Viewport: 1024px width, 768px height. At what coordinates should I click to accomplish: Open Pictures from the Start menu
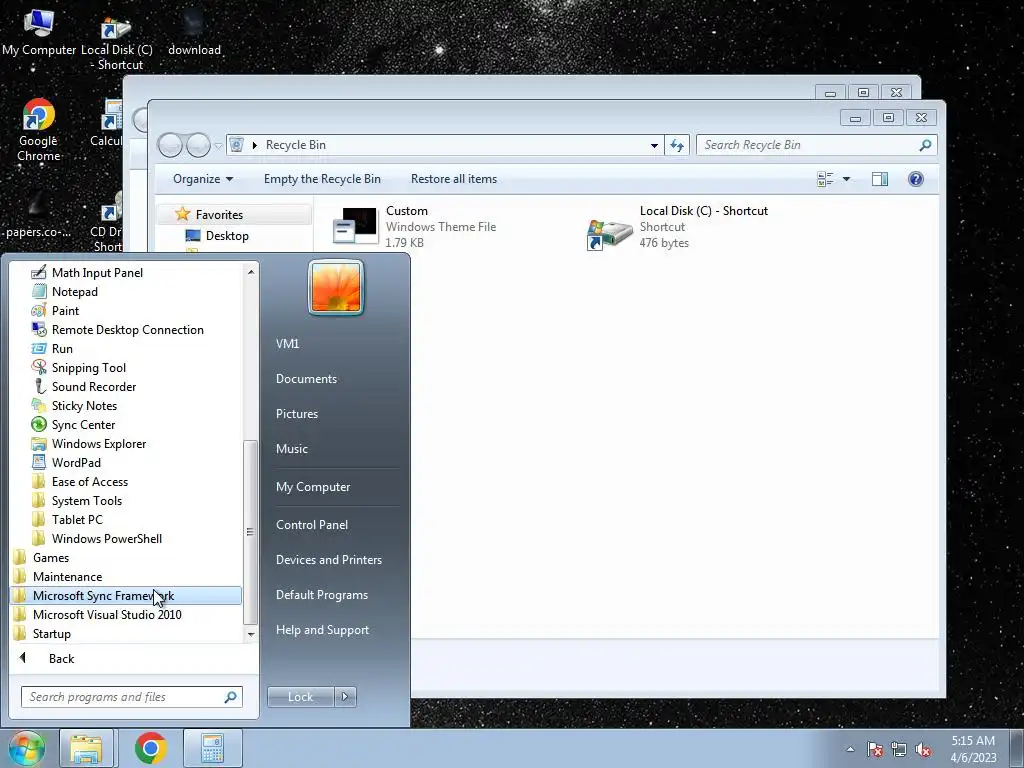tap(296, 413)
